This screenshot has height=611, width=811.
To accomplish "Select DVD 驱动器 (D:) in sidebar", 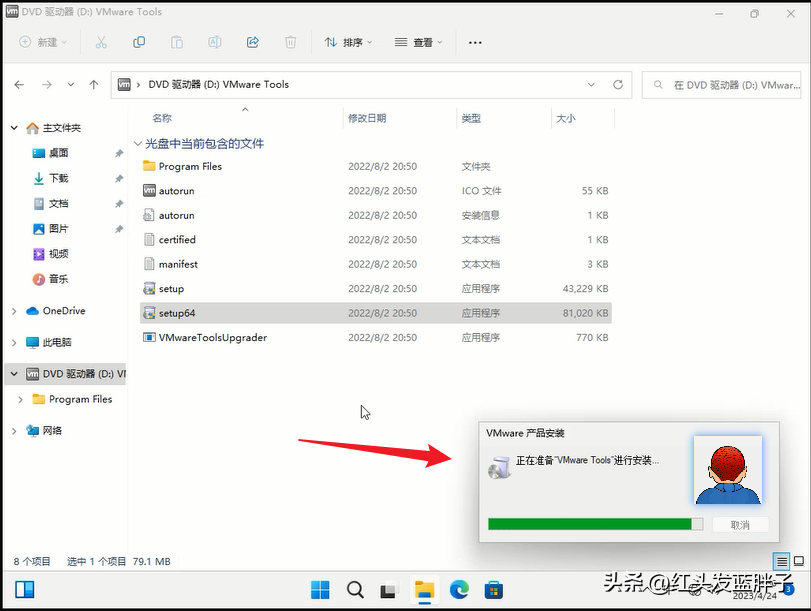I will pos(65,374).
